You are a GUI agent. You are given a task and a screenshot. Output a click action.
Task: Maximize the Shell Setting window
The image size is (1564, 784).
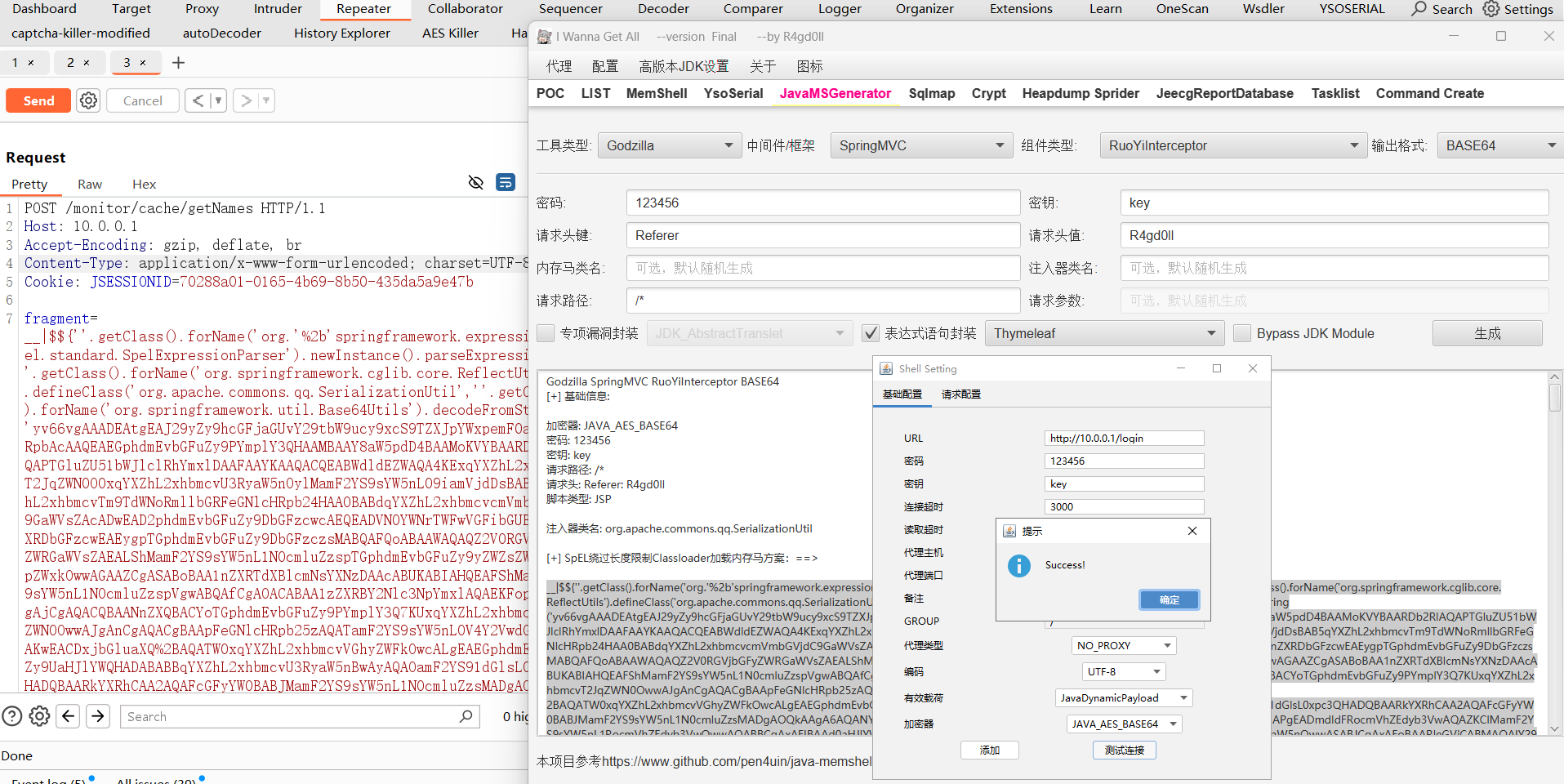1217,368
